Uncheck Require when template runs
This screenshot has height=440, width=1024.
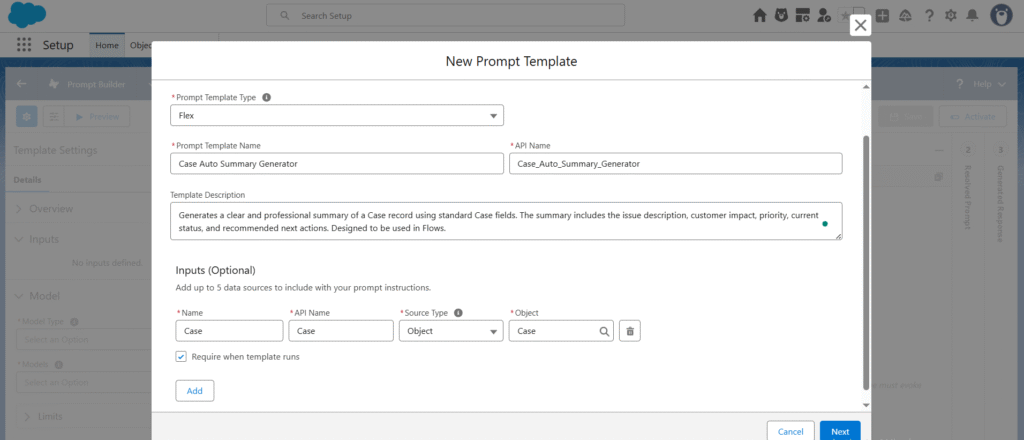click(181, 356)
